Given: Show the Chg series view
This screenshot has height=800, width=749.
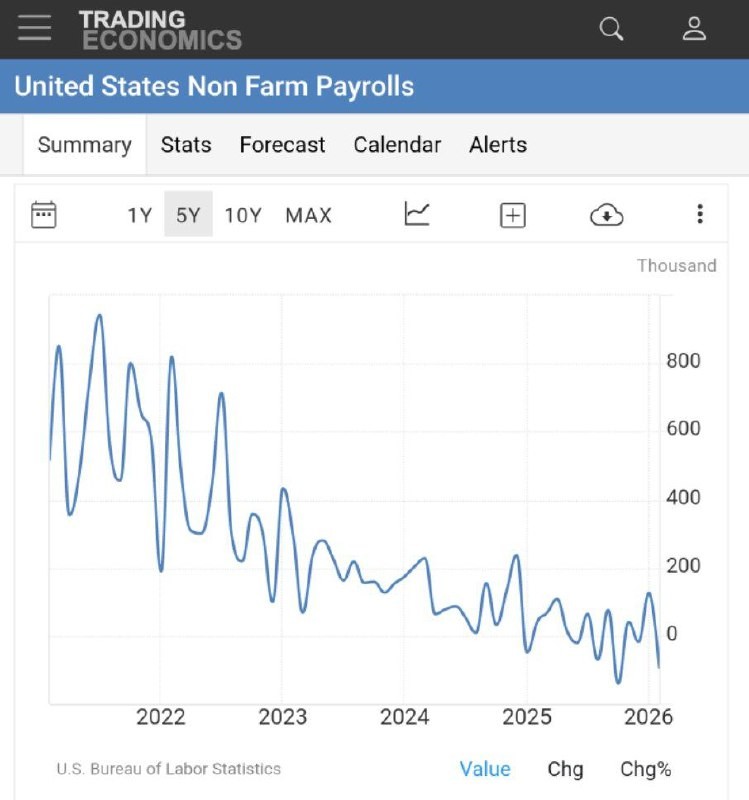Looking at the screenshot, I should pos(565,769).
